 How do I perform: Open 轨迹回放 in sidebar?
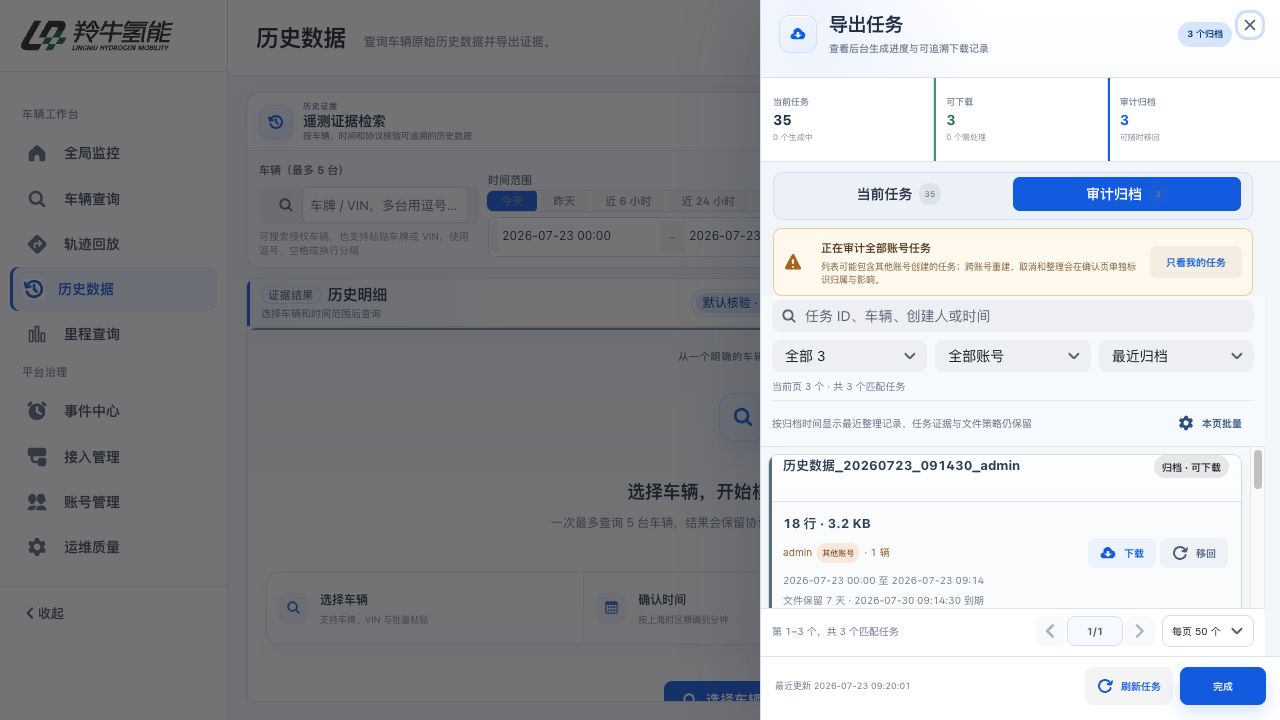[114, 244]
